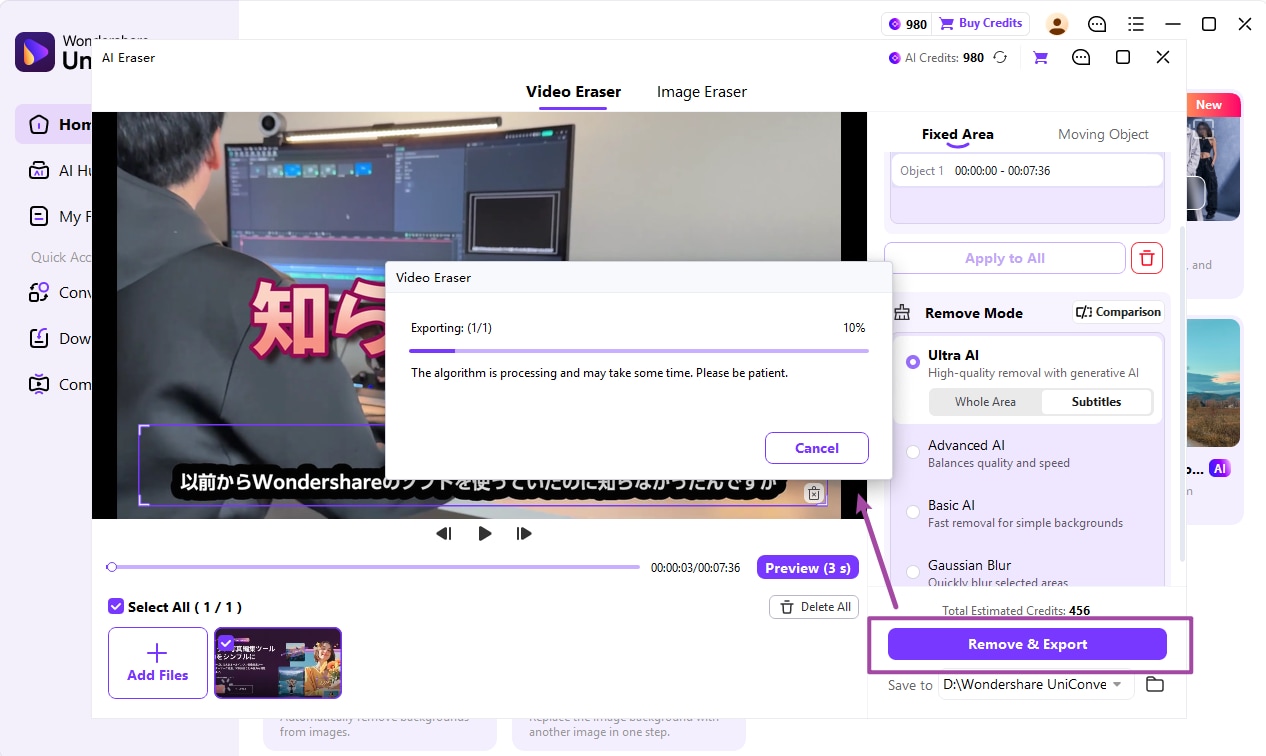
Task: Open the My Files sidebar icon
Action: tap(39, 216)
